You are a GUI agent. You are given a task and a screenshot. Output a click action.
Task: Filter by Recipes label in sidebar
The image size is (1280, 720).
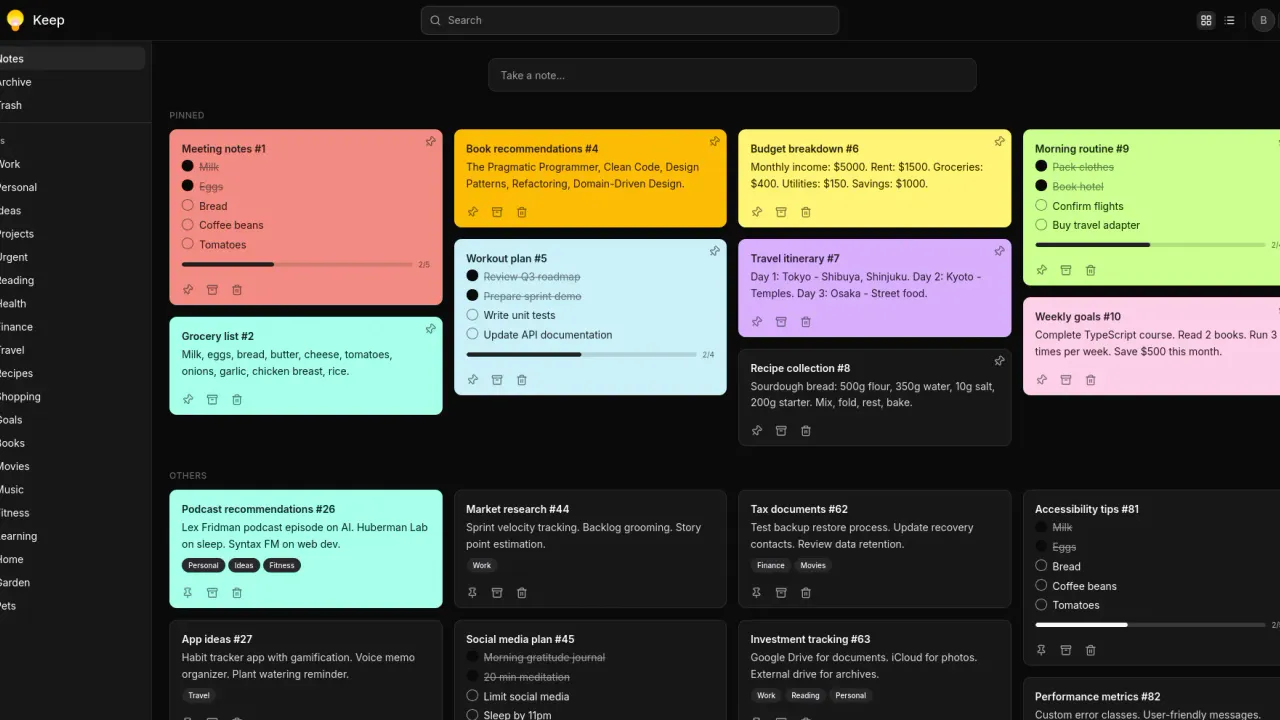70,373
